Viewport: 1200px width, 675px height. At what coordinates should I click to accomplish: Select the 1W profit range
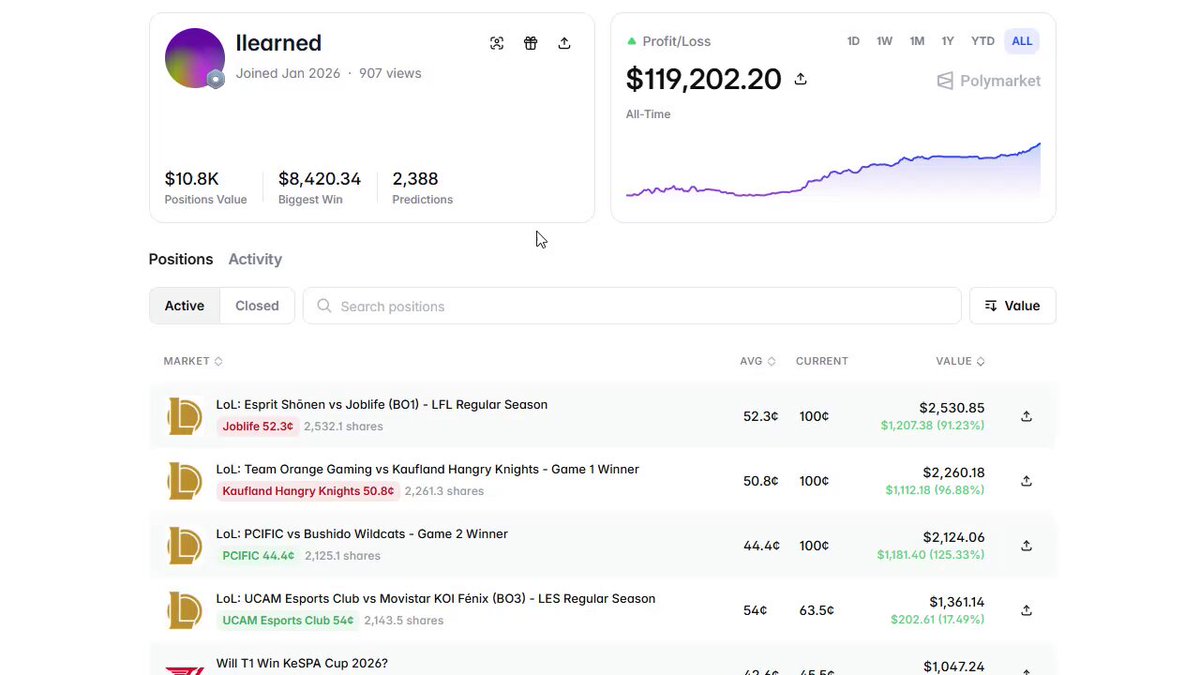point(885,41)
